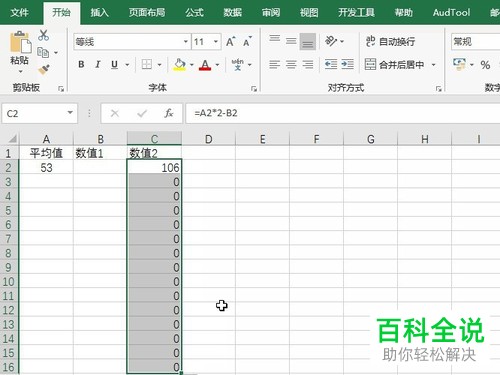Select the Format Painter brush
This screenshot has width=500, height=375.
click(x=44, y=69)
